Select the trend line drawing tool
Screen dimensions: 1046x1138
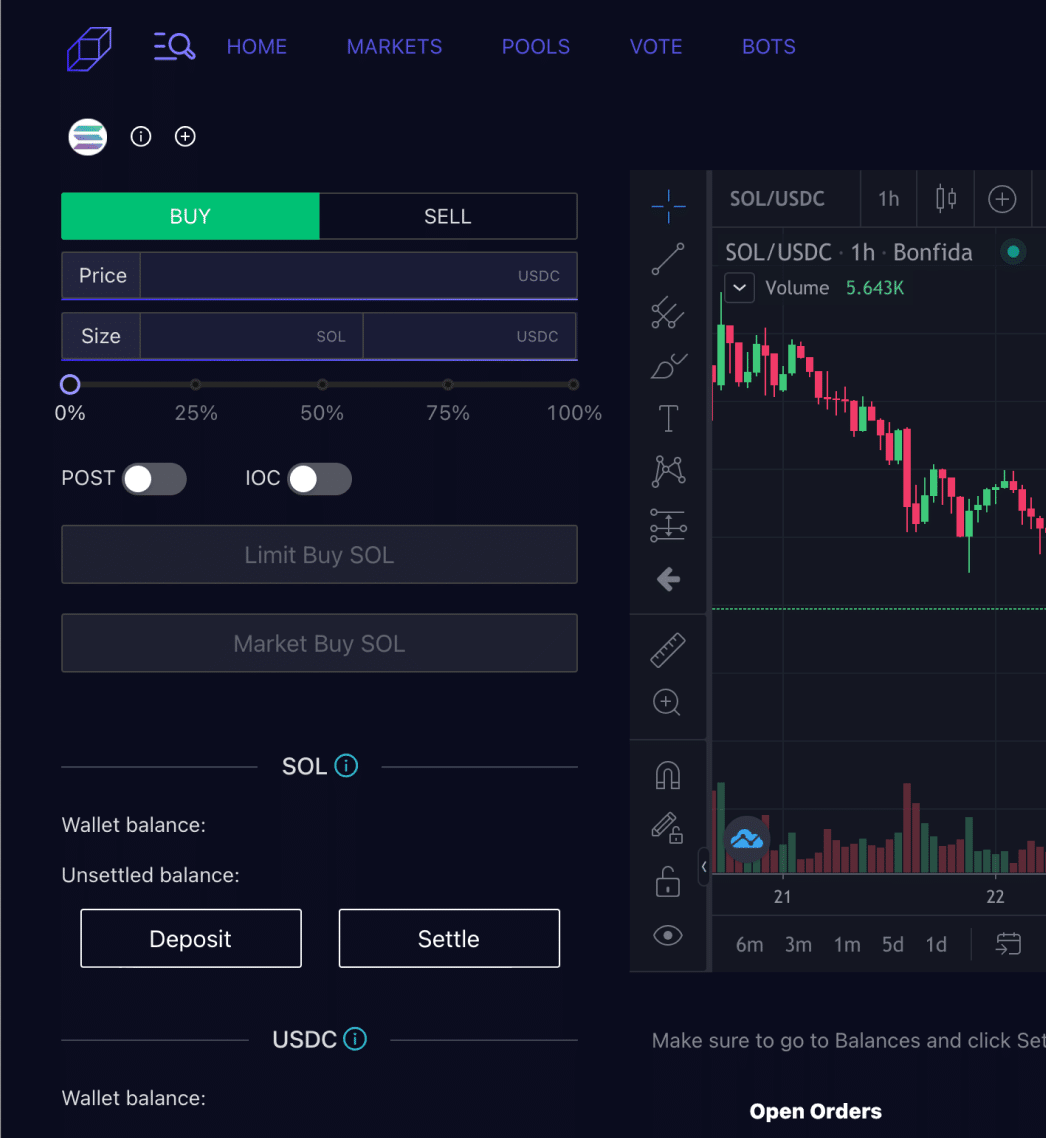pyautogui.click(x=667, y=259)
